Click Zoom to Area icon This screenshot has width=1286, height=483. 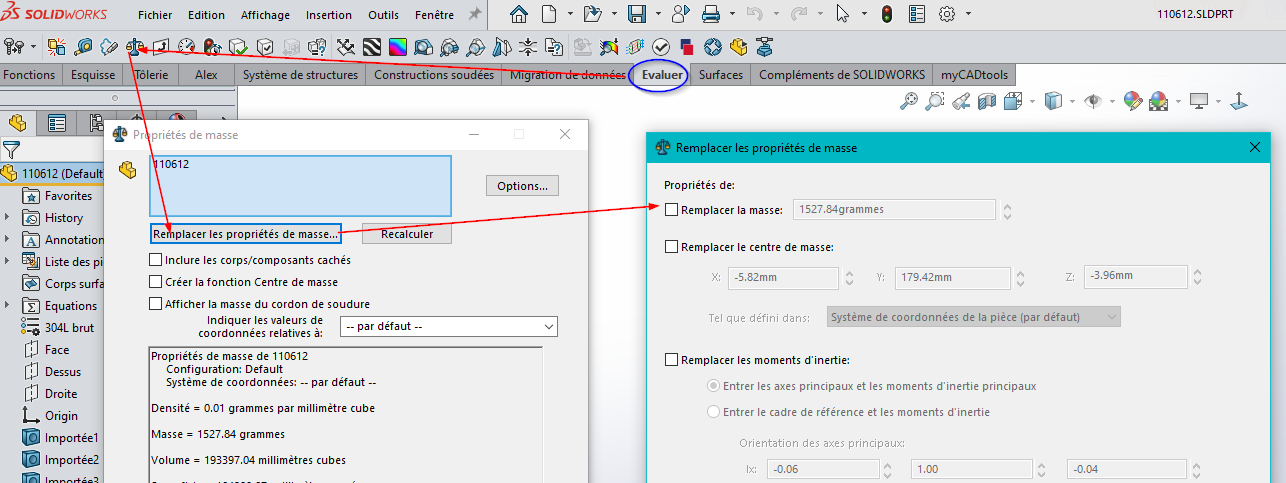[935, 100]
